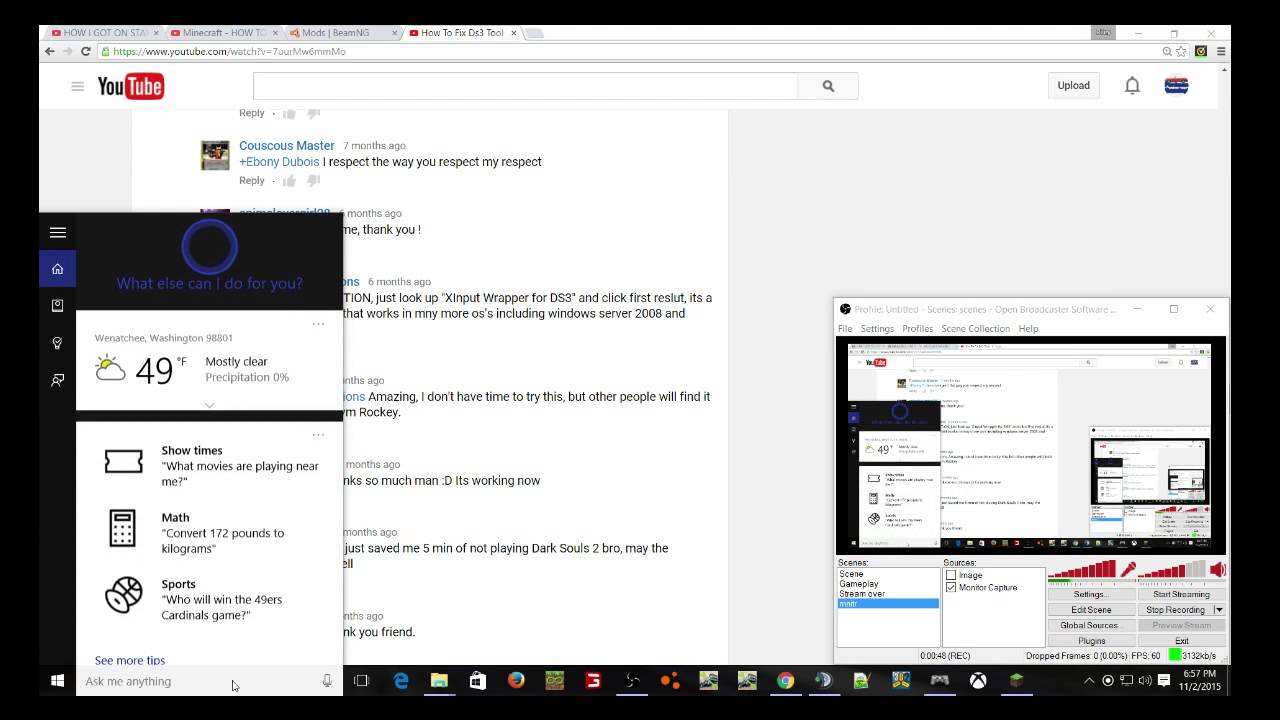Screen dimensions: 1280x720
Task: Launch Firefox from the taskbar
Action: coord(516,681)
